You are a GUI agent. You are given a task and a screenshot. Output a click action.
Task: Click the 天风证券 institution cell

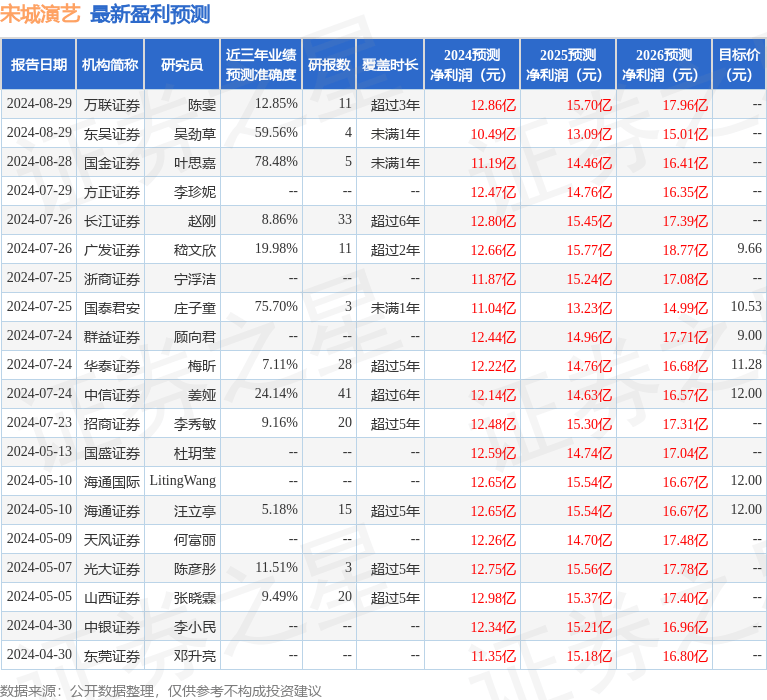112,540
